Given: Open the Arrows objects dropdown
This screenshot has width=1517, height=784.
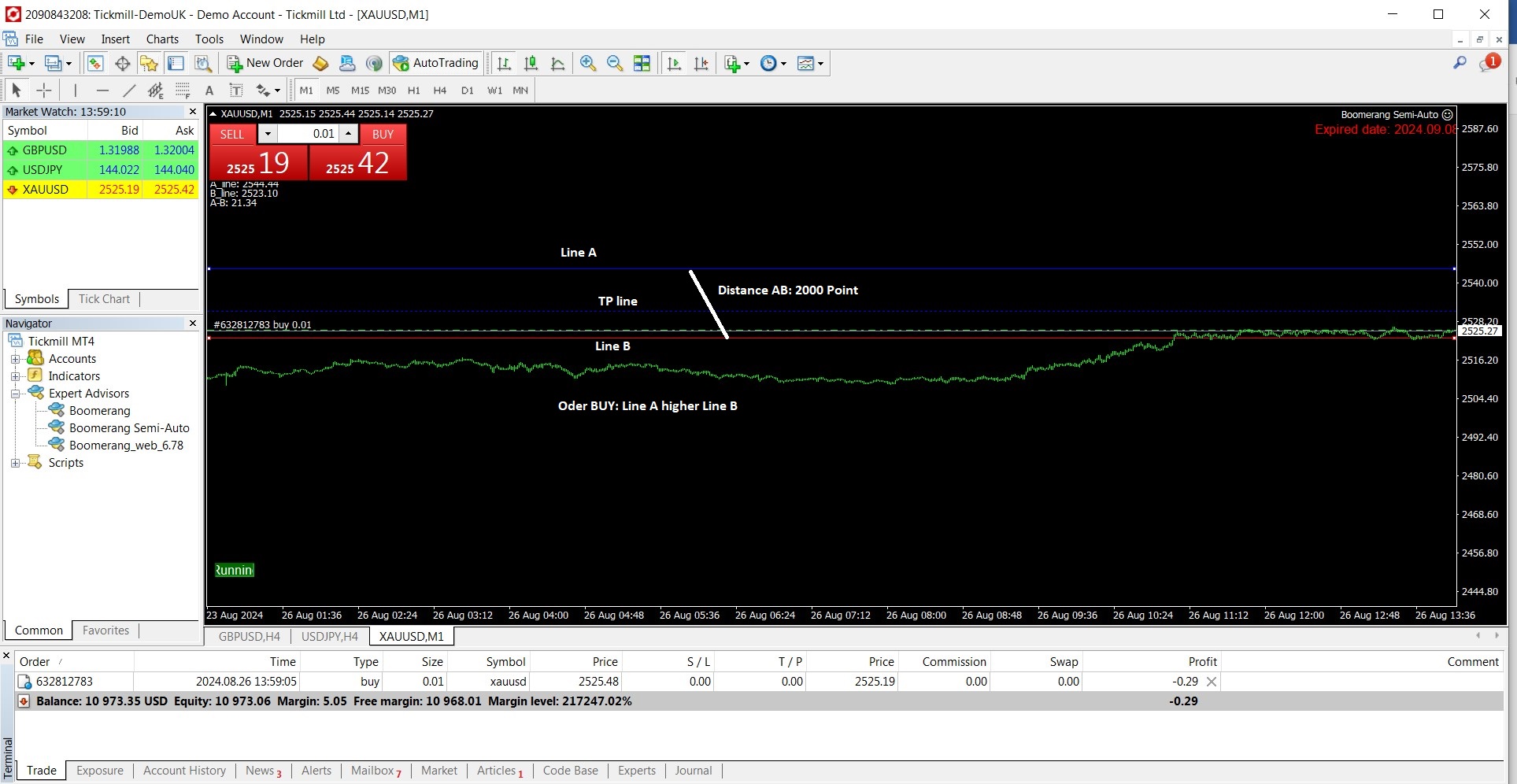Looking at the screenshot, I should click(x=268, y=90).
